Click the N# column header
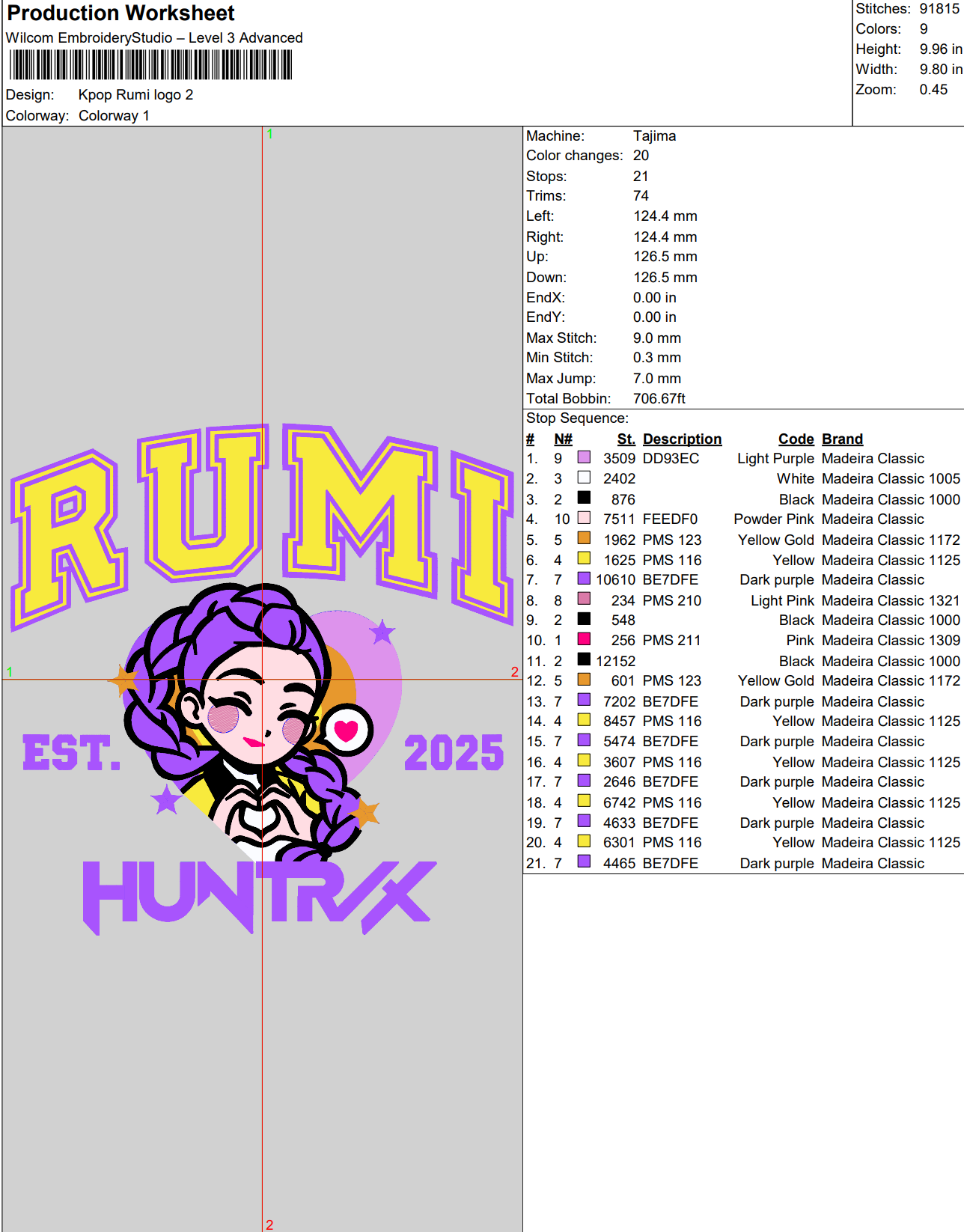Viewport: 964px width, 1232px height. (x=563, y=439)
